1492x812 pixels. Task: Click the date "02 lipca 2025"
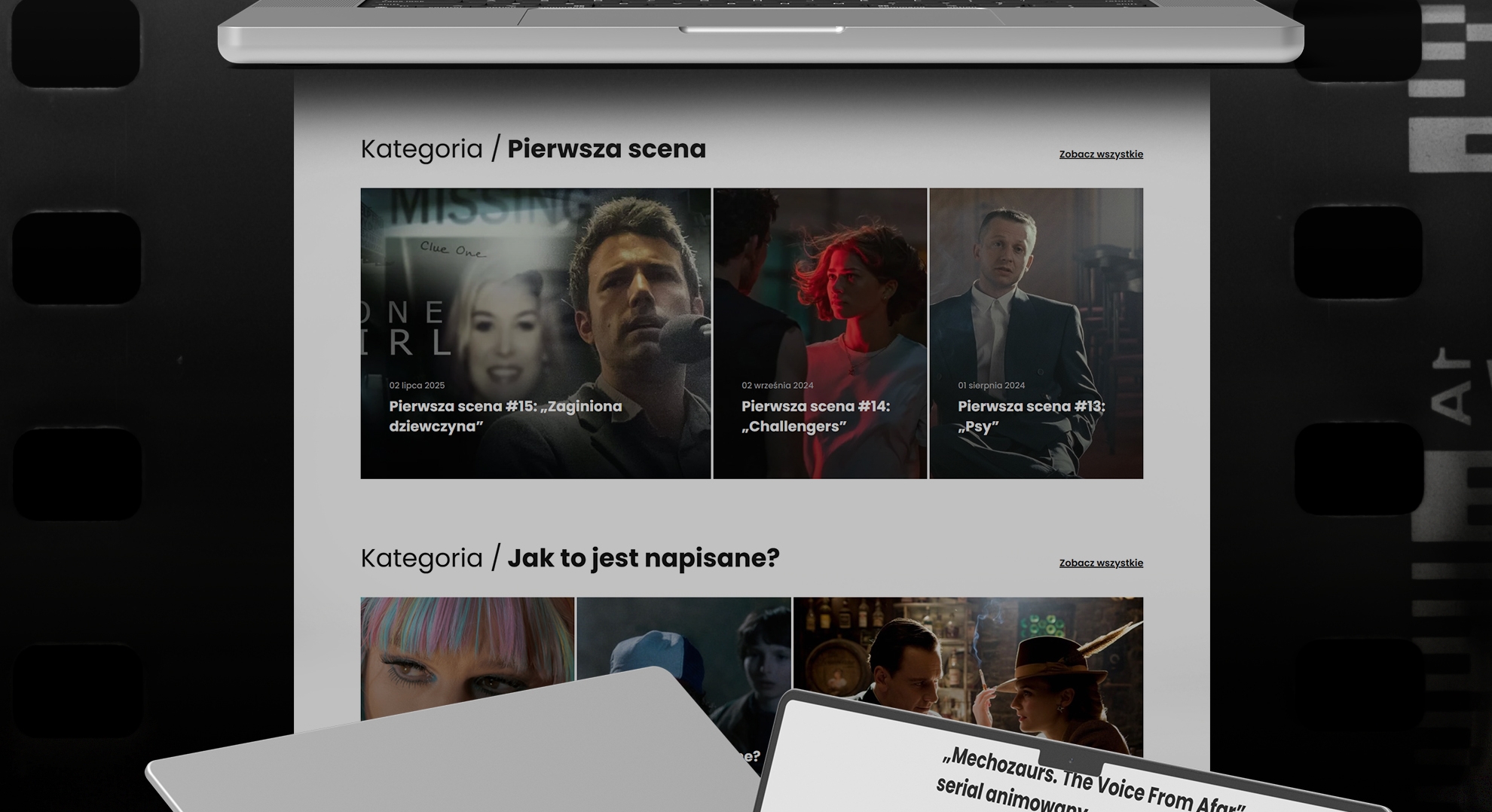417,386
